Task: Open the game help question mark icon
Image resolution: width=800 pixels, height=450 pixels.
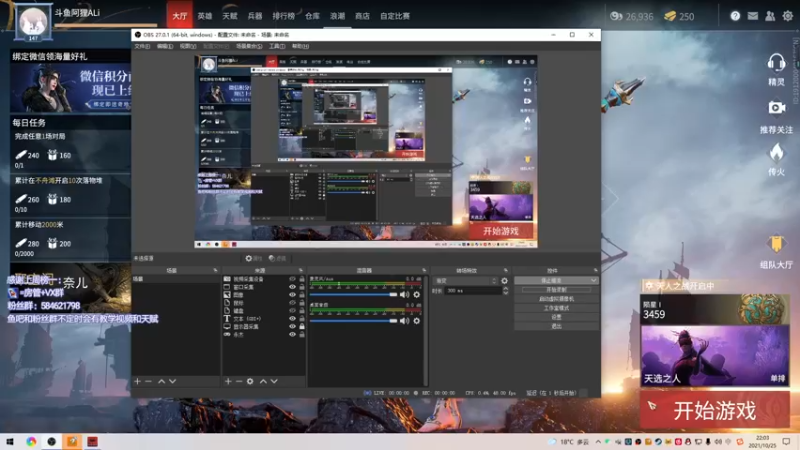Action: (735, 16)
